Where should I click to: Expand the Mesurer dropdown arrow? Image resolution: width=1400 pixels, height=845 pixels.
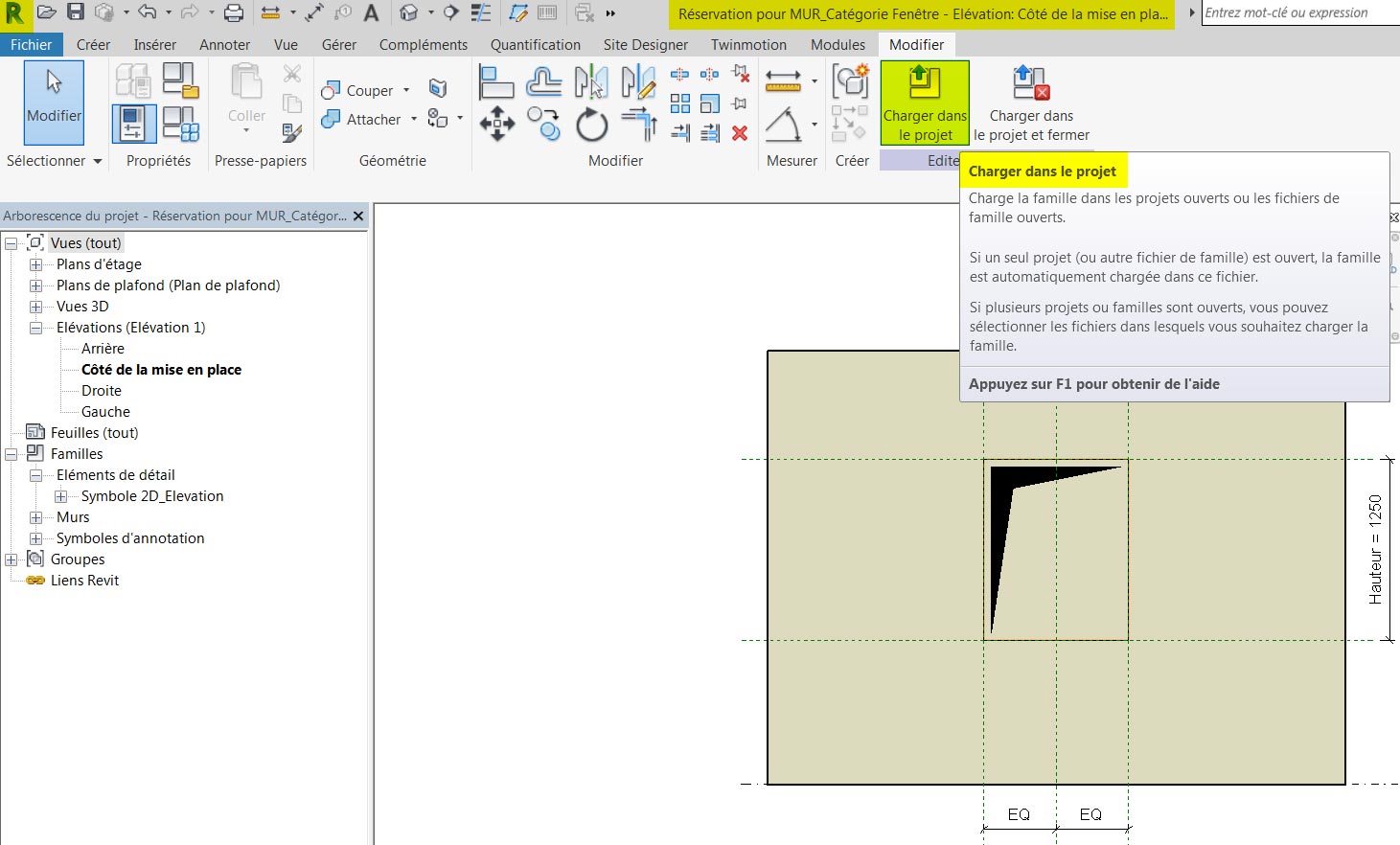tap(815, 81)
